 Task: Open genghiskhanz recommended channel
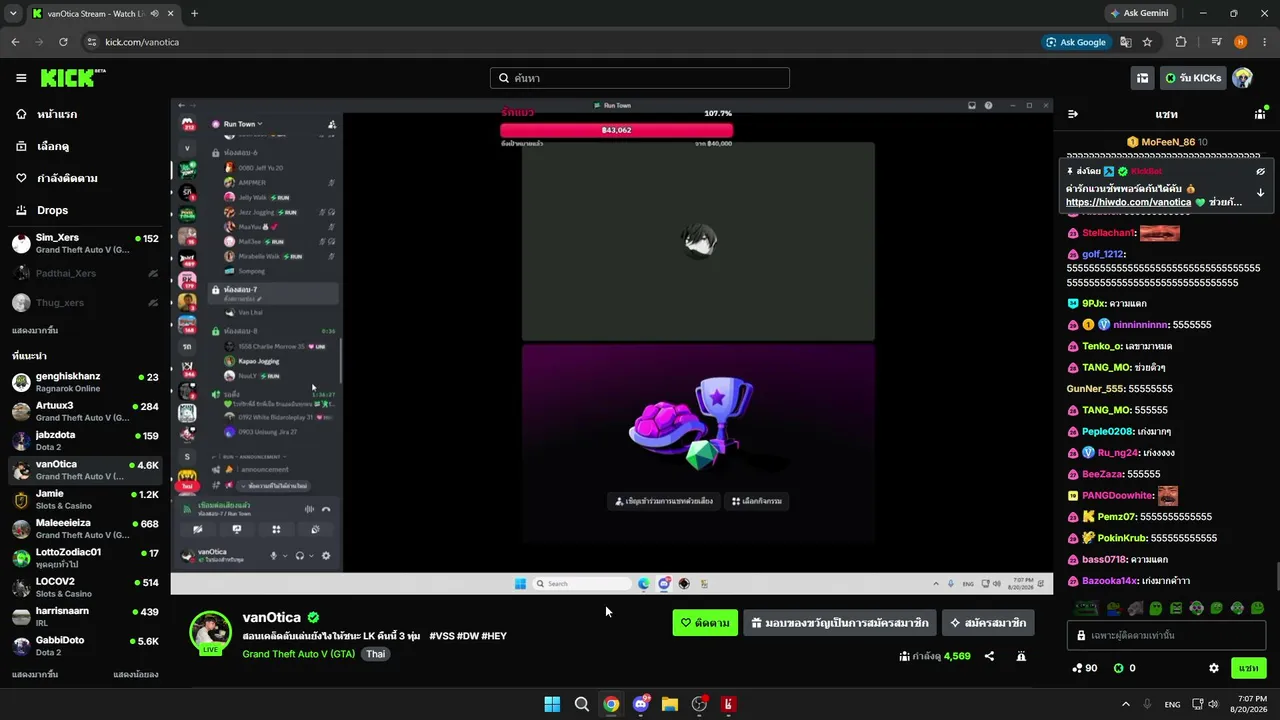tap(85, 382)
